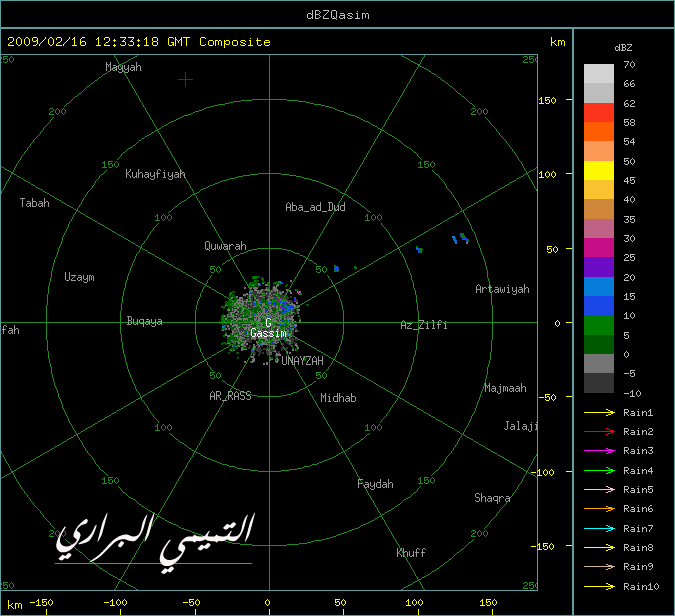The image size is (675, 616).
Task: Click the Rain2 red arrow legend
Action: pos(599,431)
